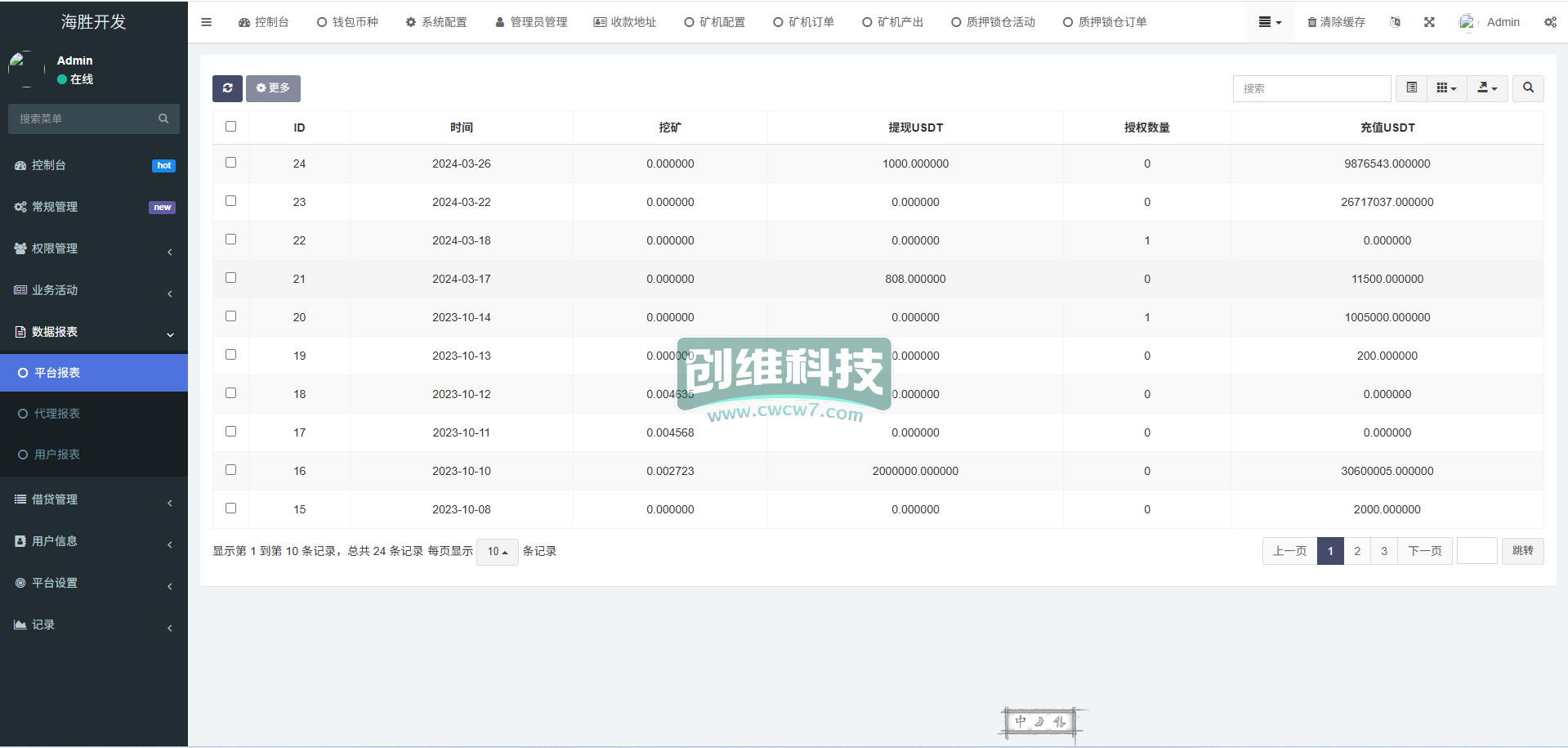Open the top navbar list dropdown

point(1270,22)
